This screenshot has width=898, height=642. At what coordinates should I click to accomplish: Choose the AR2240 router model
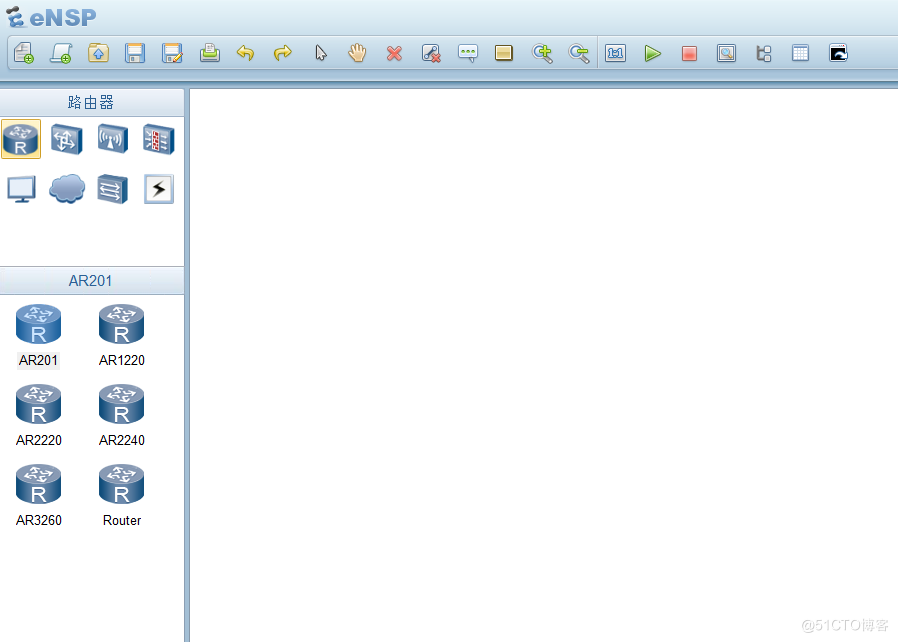(x=121, y=416)
